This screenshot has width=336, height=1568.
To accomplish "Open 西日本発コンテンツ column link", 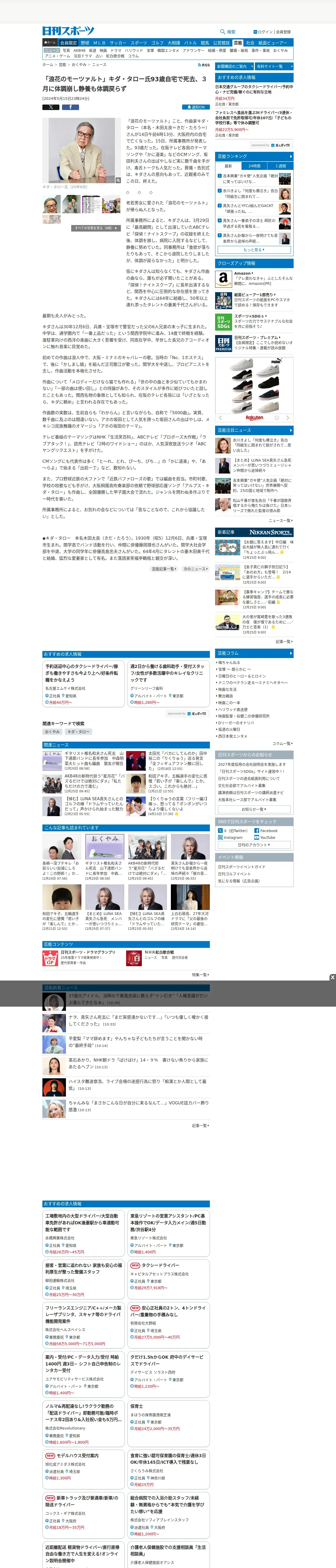I will [233, 736].
